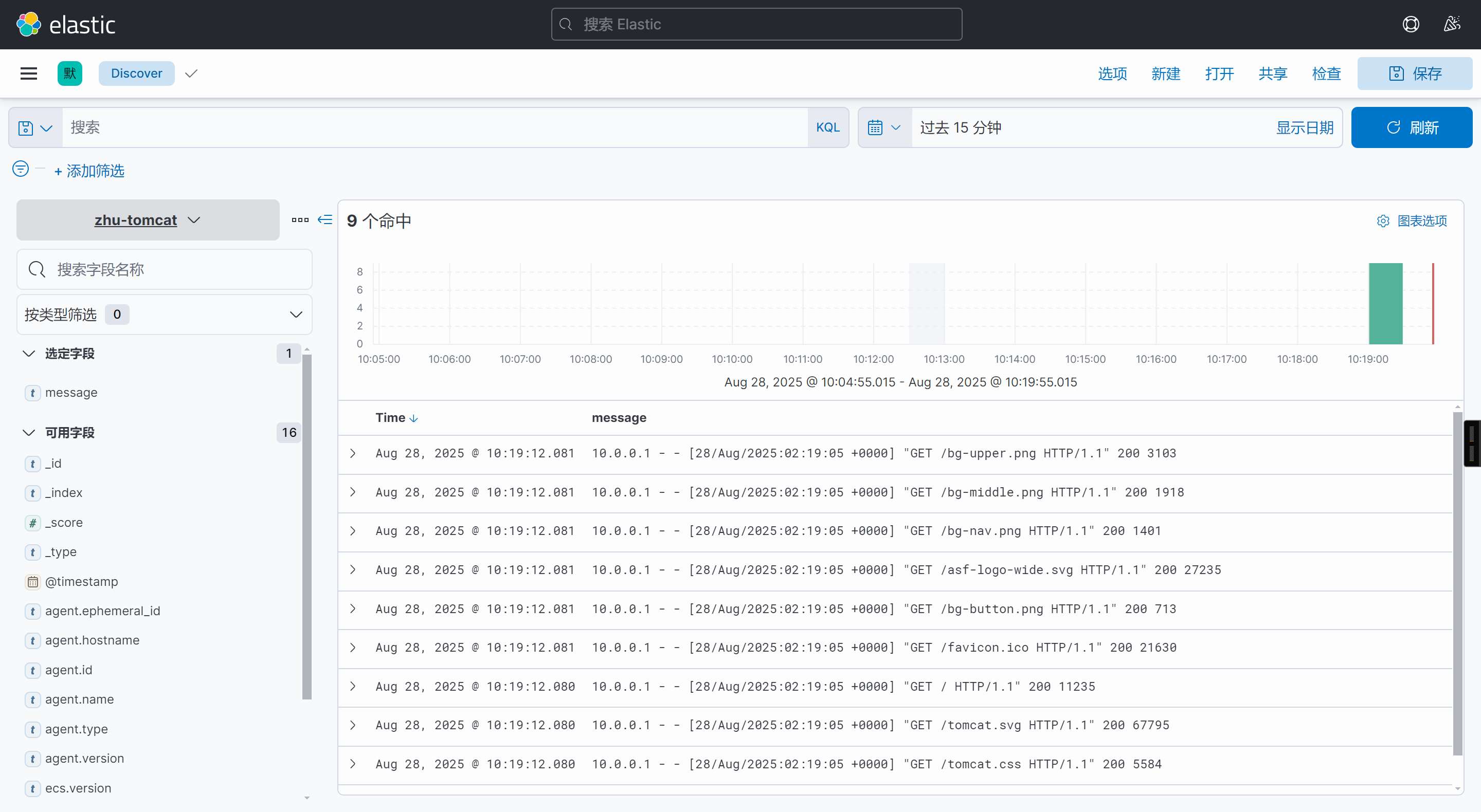
Task: Expand the /tomcat.css log row
Action: 353,764
